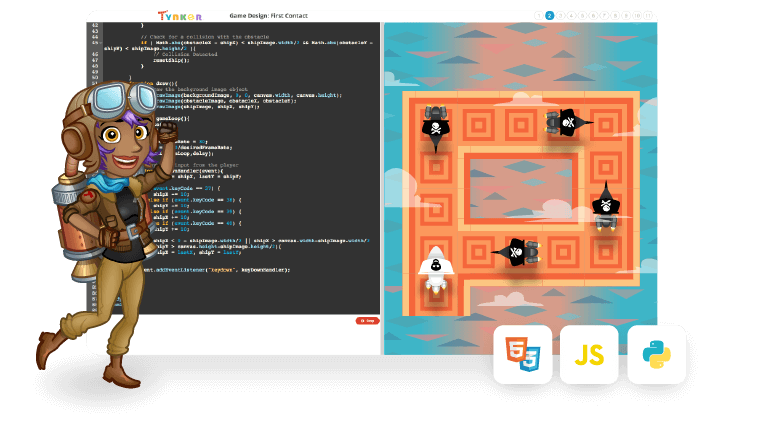
Task: Select the top-left pirate ship sprite
Action: 435,127
